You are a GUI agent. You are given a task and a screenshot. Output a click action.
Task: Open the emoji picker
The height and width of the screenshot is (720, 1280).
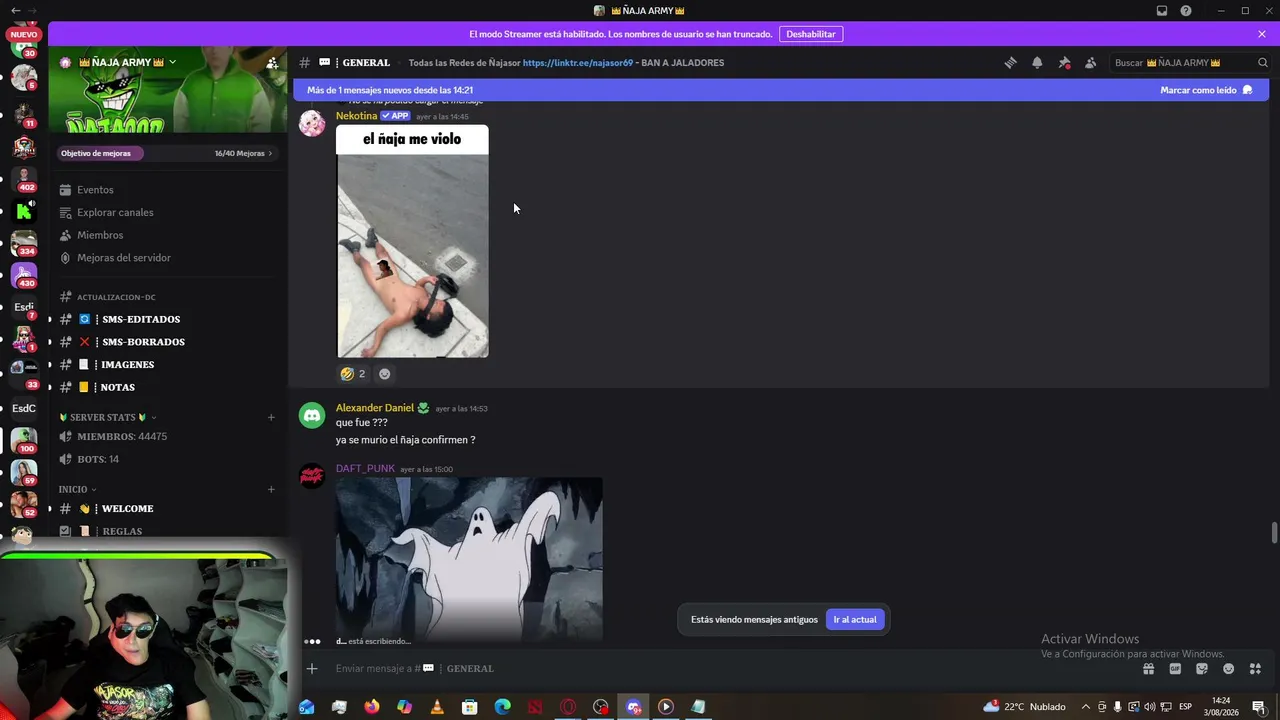pos(1228,669)
